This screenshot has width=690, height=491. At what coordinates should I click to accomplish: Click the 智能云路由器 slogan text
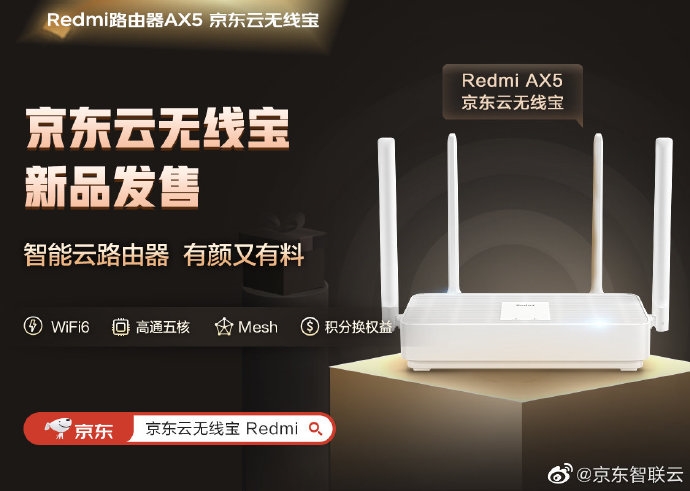(96, 255)
